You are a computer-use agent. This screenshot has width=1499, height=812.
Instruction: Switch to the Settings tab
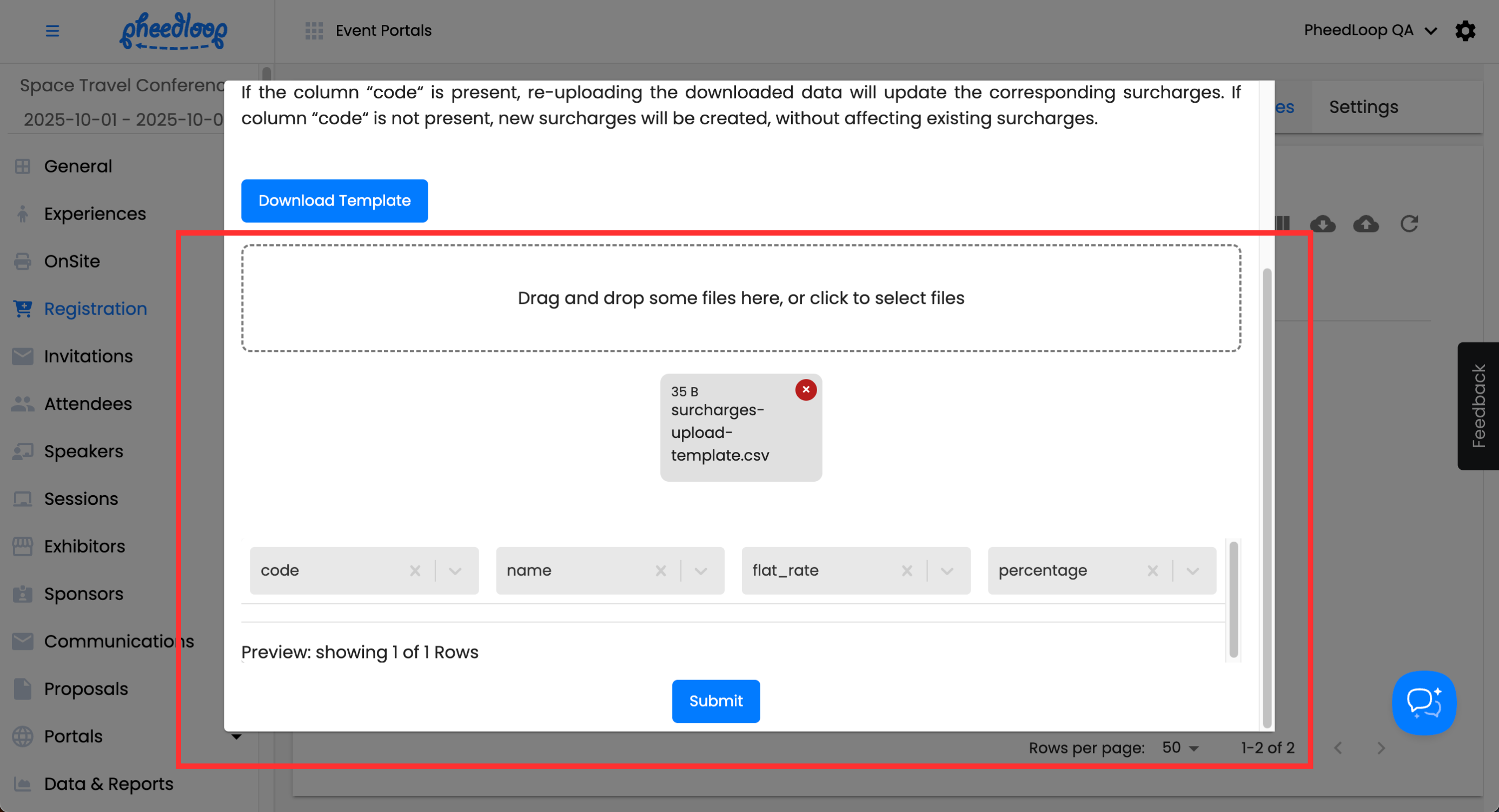[1363, 107]
